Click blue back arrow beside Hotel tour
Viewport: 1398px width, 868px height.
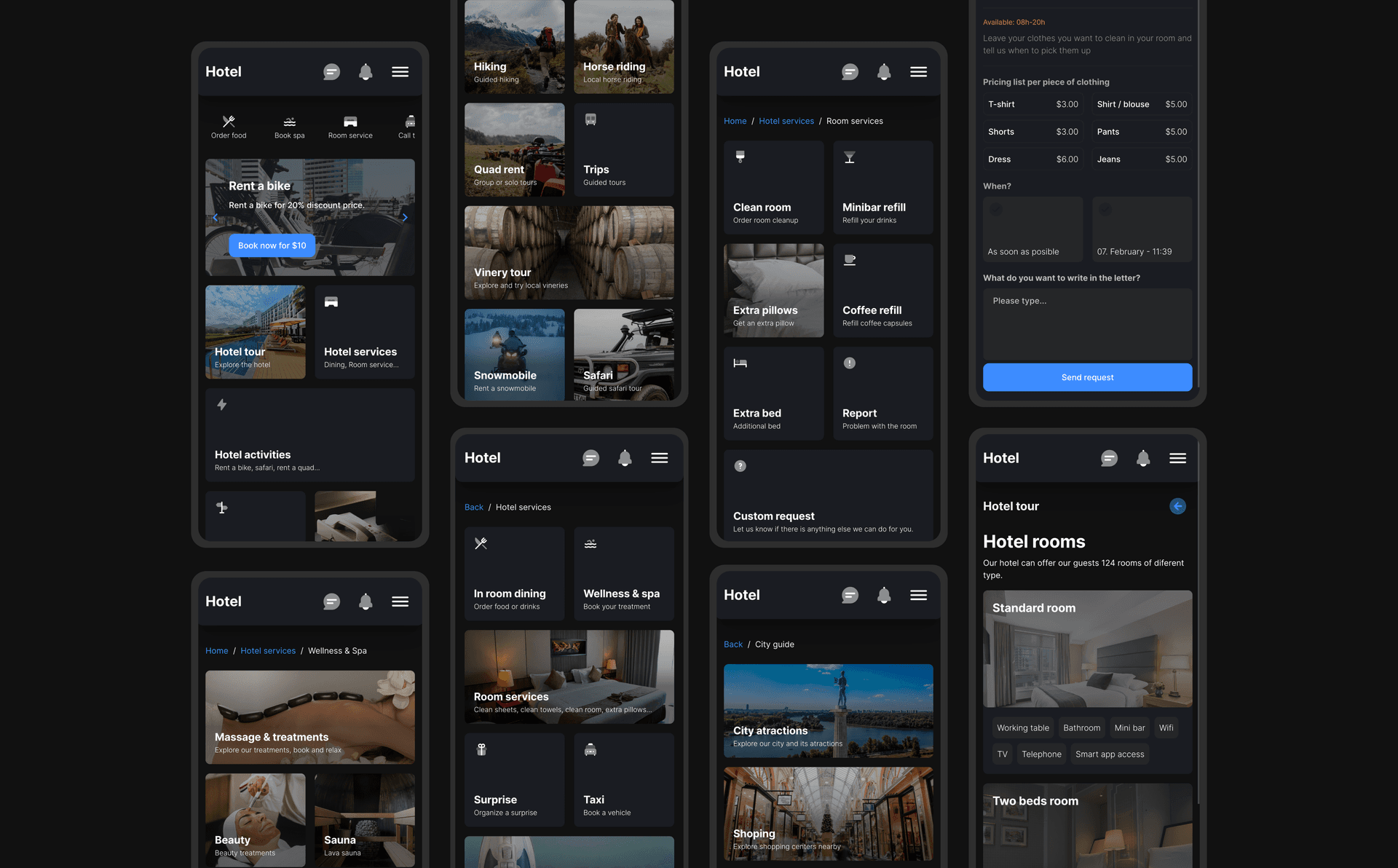(x=1177, y=506)
